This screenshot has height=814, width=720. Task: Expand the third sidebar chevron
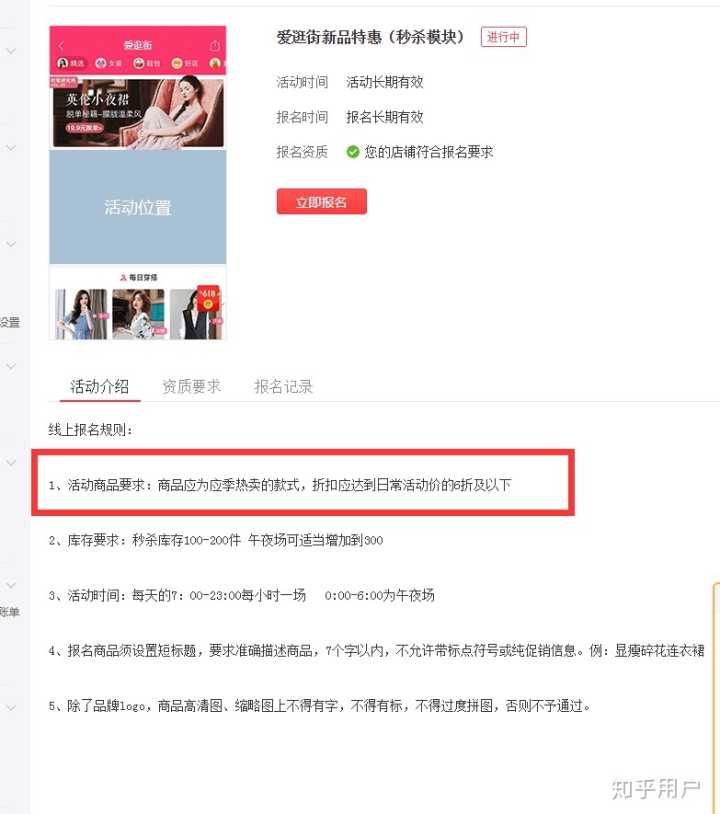point(11,244)
